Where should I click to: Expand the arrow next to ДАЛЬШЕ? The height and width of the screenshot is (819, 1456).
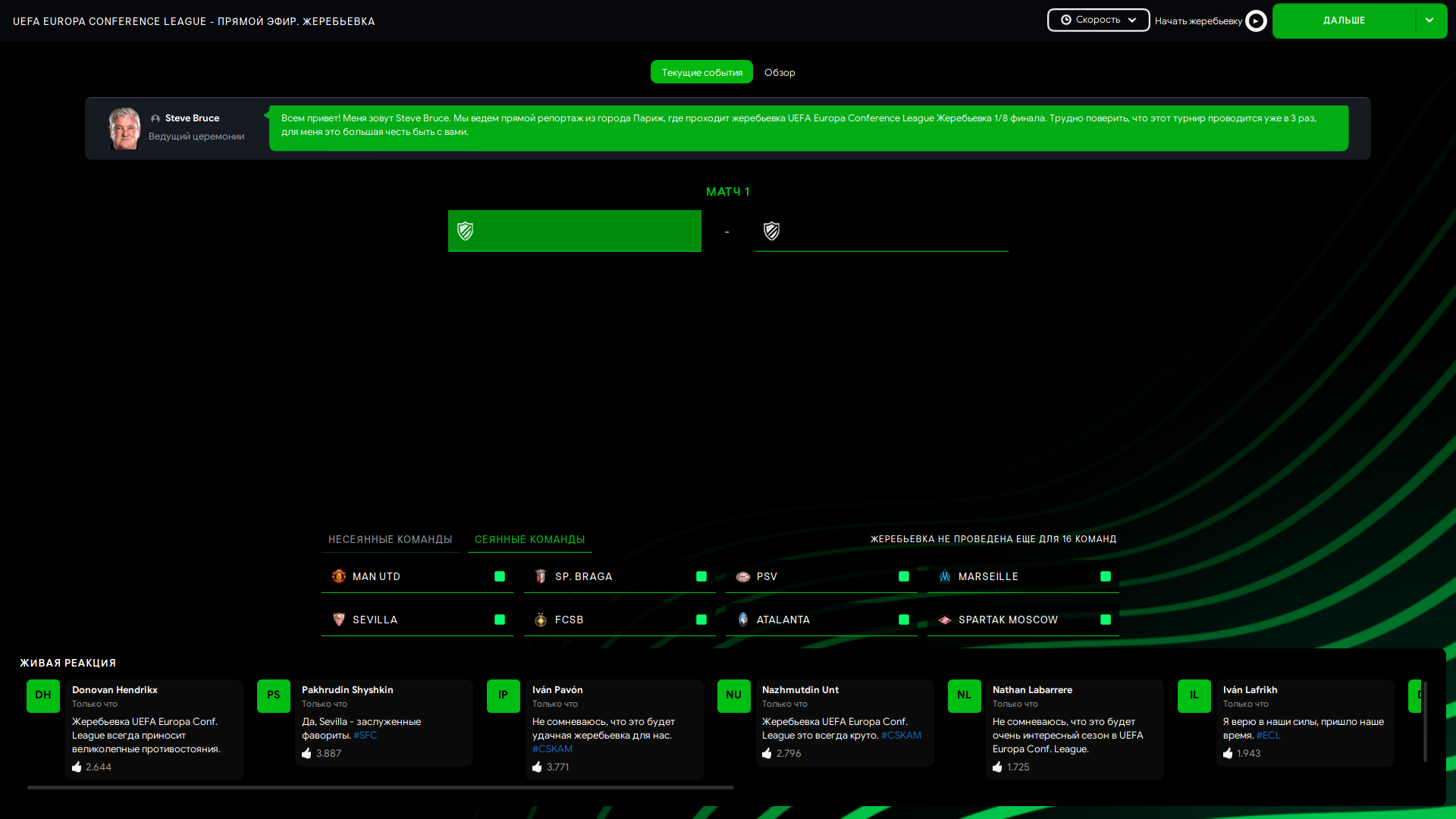coord(1430,20)
